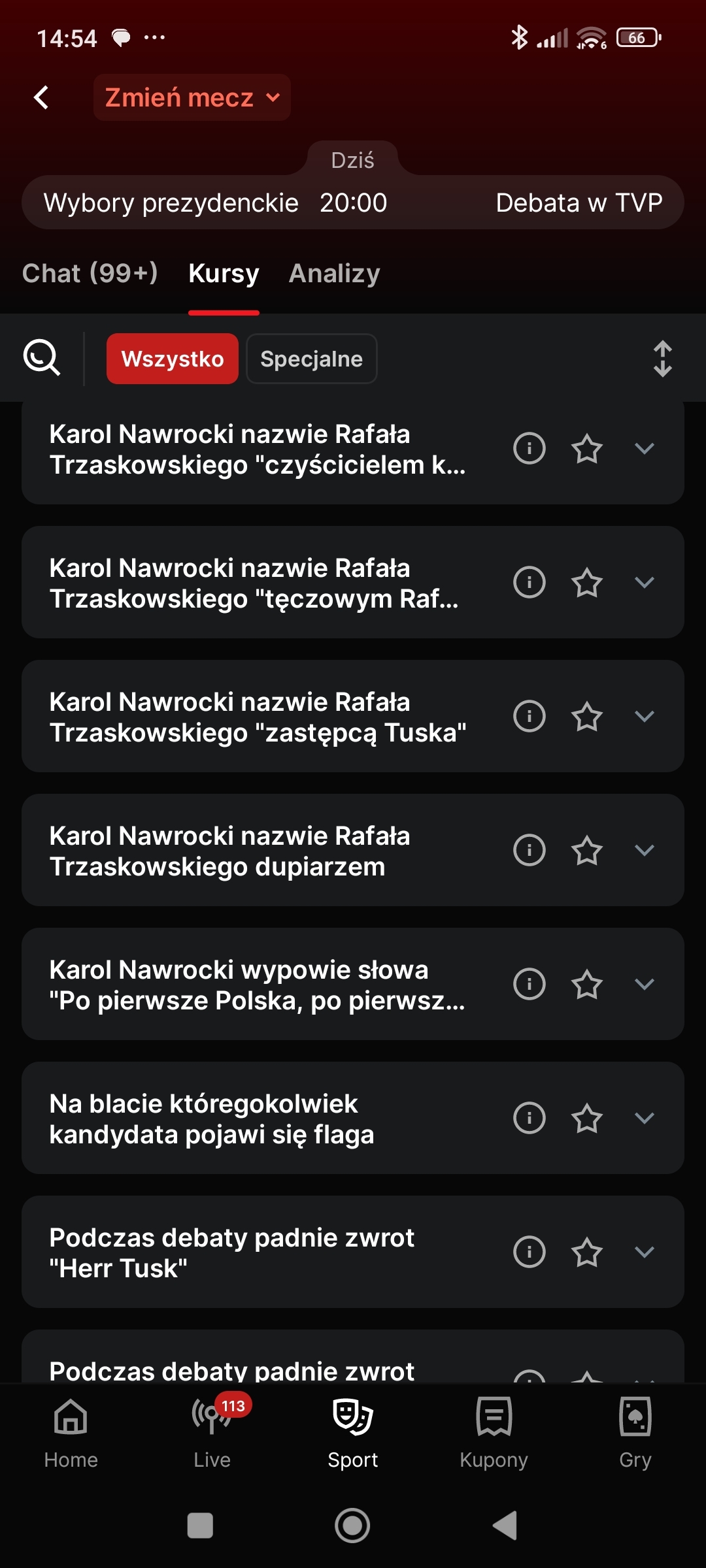Favorite the "dupiarzem" bet with the star

pos(586,851)
